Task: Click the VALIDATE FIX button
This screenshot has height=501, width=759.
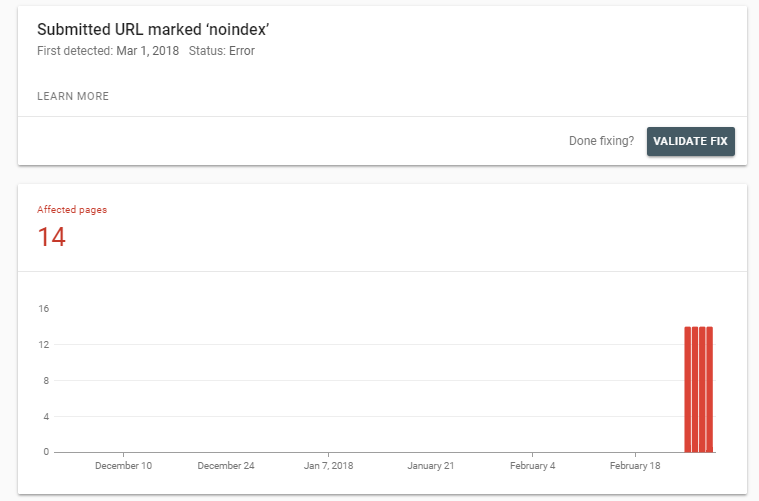Action: [x=690, y=141]
